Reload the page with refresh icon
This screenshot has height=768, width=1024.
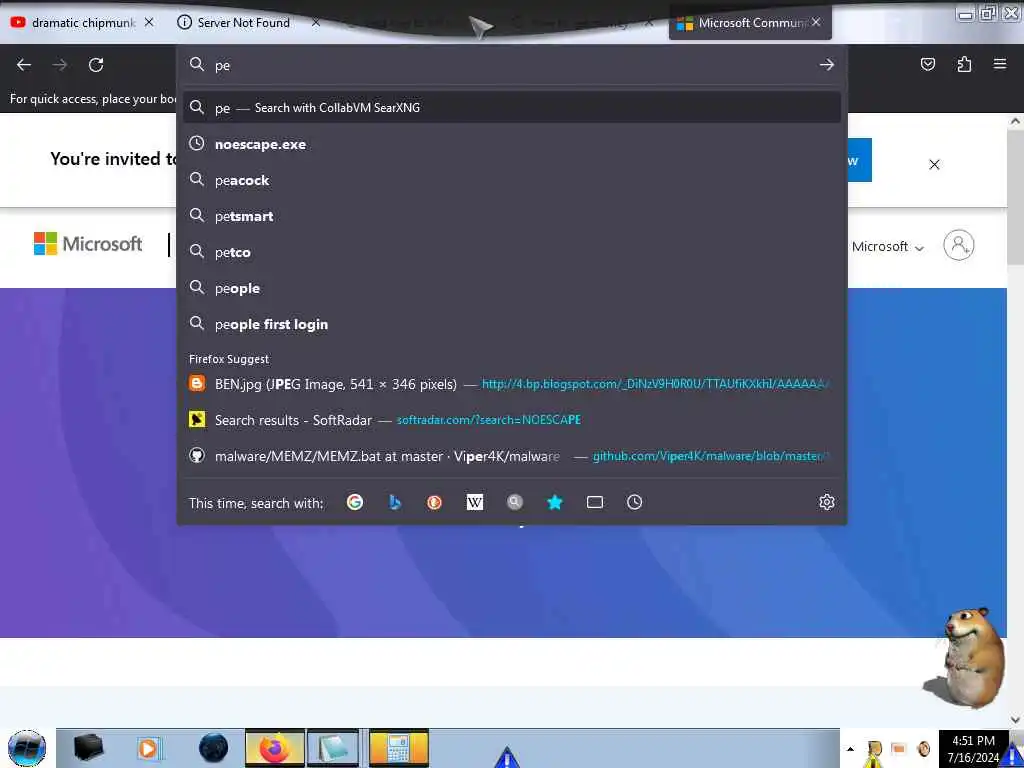(x=96, y=65)
